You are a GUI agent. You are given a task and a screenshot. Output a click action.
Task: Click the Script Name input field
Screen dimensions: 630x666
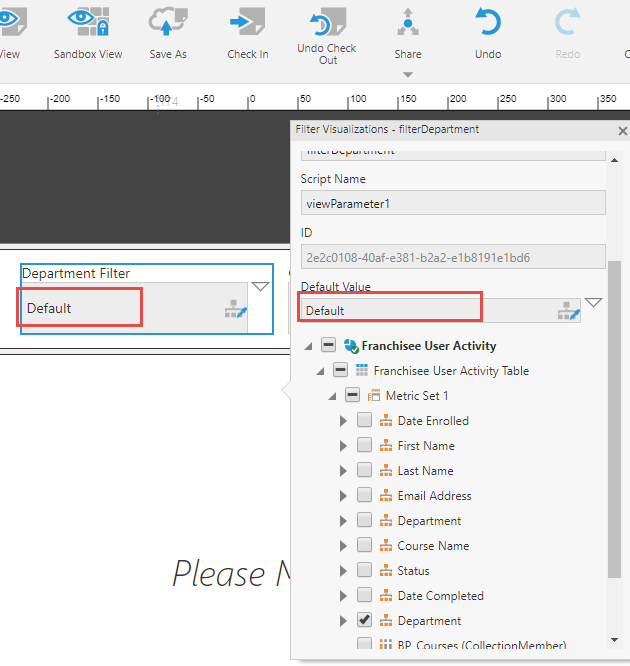pos(453,203)
